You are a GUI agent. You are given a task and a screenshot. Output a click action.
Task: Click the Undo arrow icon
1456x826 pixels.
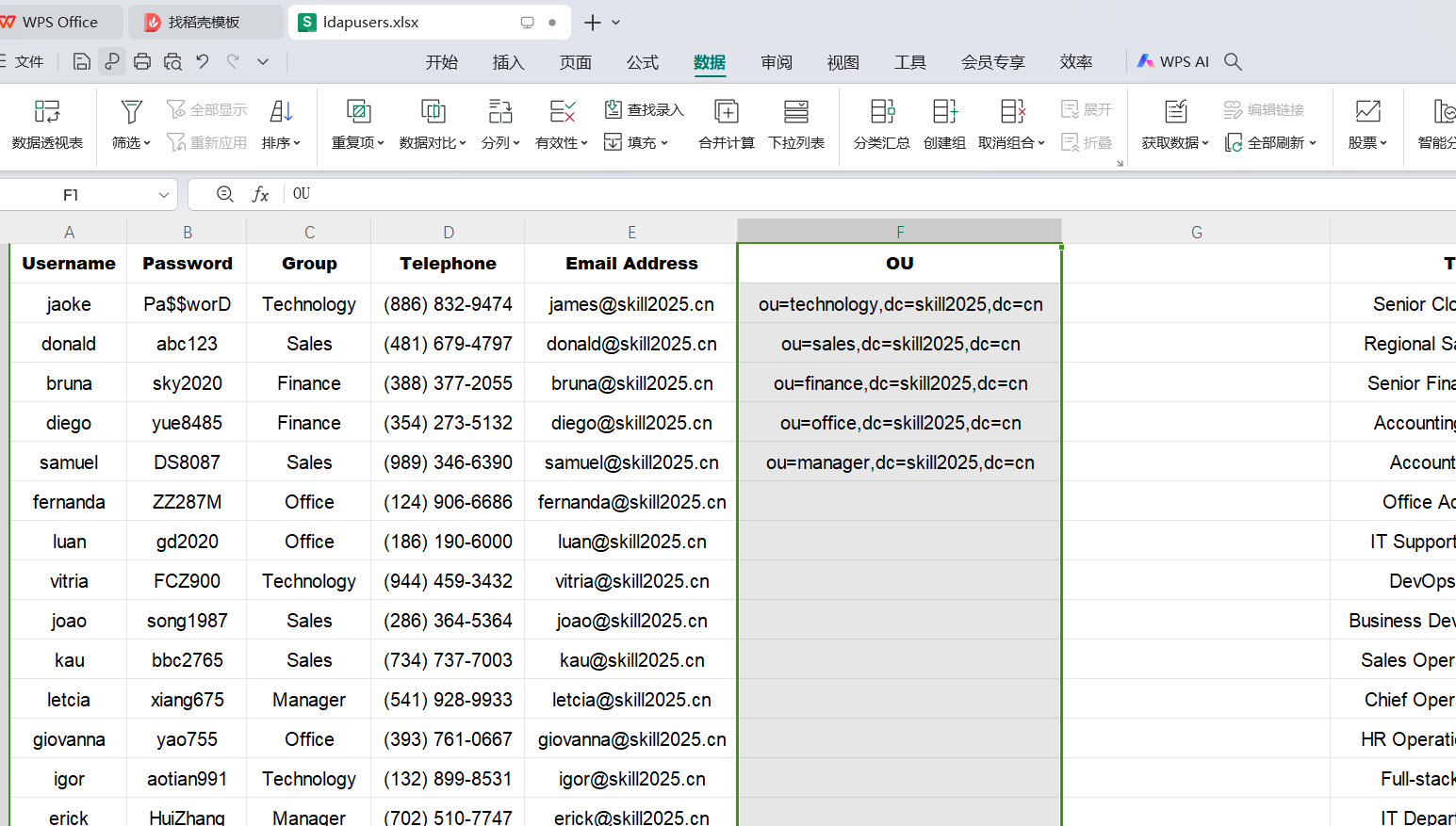point(203,62)
